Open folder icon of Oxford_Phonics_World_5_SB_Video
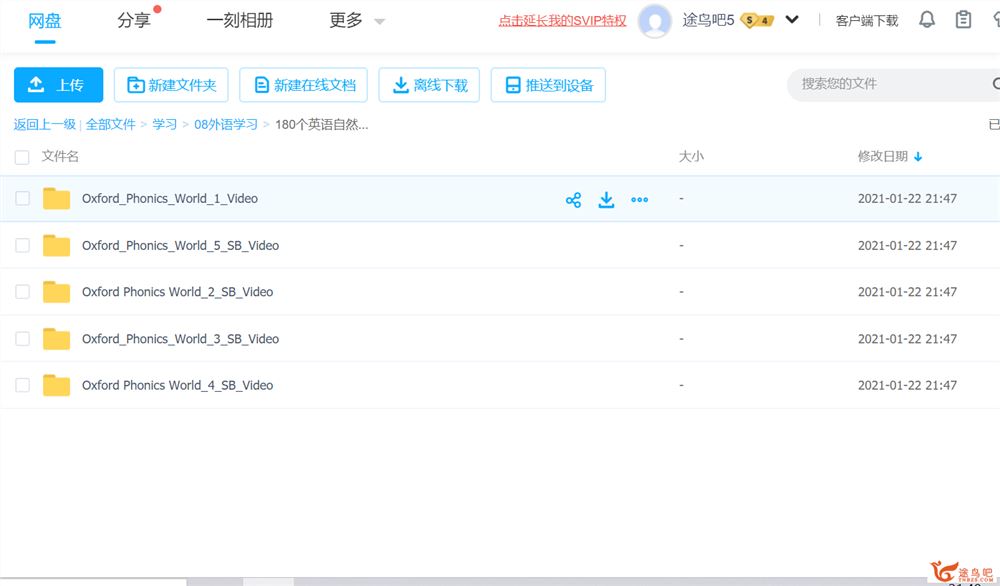Image resolution: width=1000 pixels, height=586 pixels. click(x=56, y=245)
